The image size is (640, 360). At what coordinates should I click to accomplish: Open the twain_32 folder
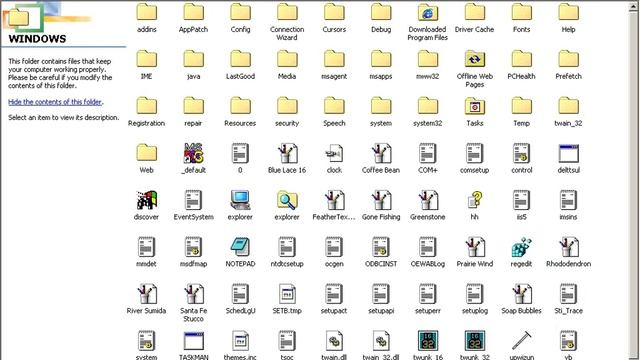(568, 107)
